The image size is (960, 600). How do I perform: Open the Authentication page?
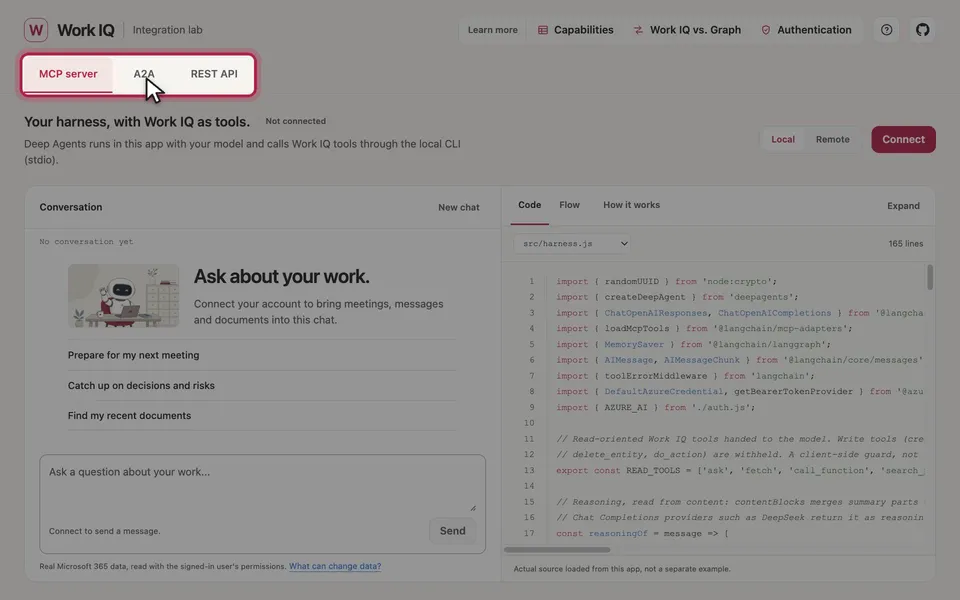[x=806, y=30]
